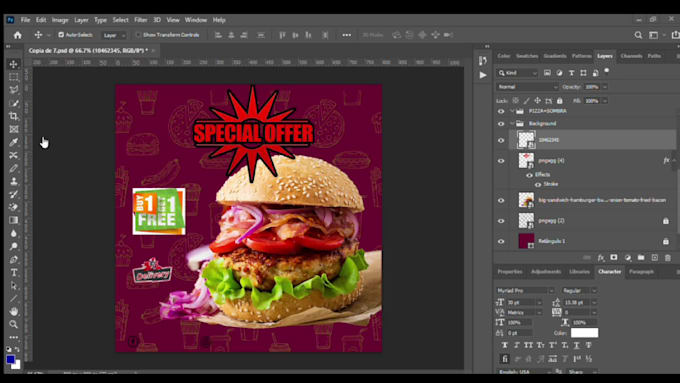Select the Blur tool
Viewport: 680px width, 383px height.
pyautogui.click(x=13, y=233)
